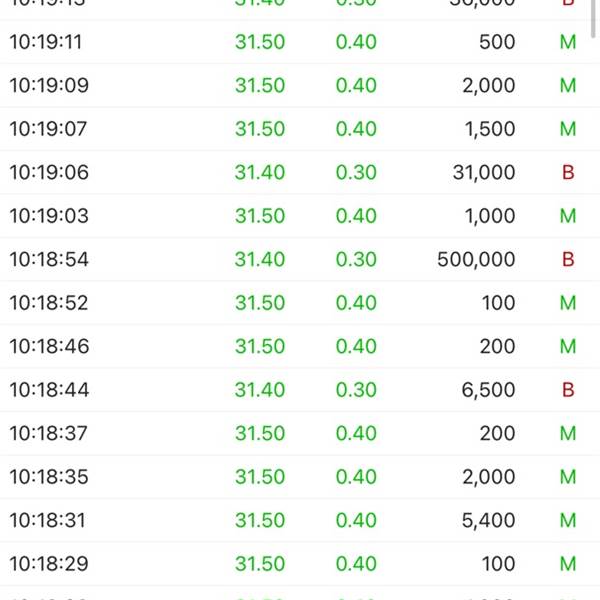
Task: Tap the M flag at 10:18:31
Action: (568, 520)
